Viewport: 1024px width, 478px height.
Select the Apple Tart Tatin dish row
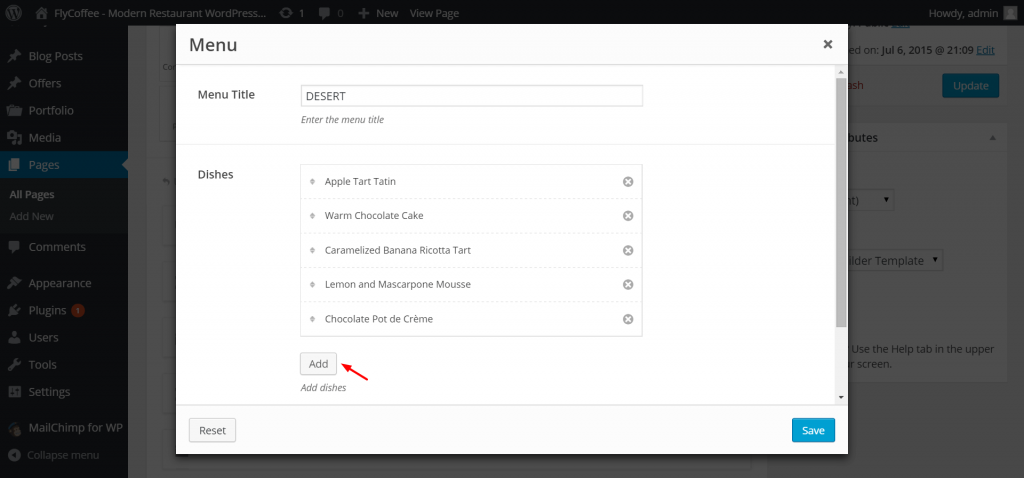pyautogui.click(x=472, y=182)
